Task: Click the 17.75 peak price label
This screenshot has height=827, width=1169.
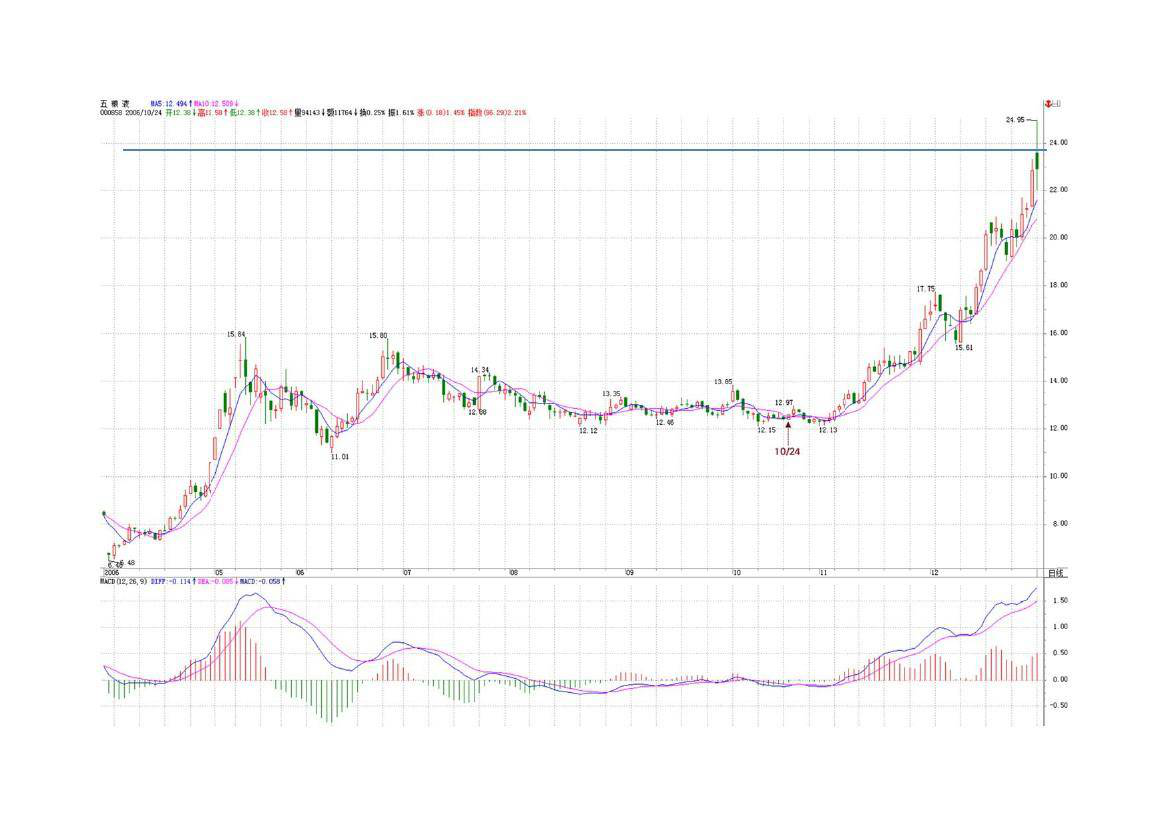Action: pyautogui.click(x=926, y=289)
